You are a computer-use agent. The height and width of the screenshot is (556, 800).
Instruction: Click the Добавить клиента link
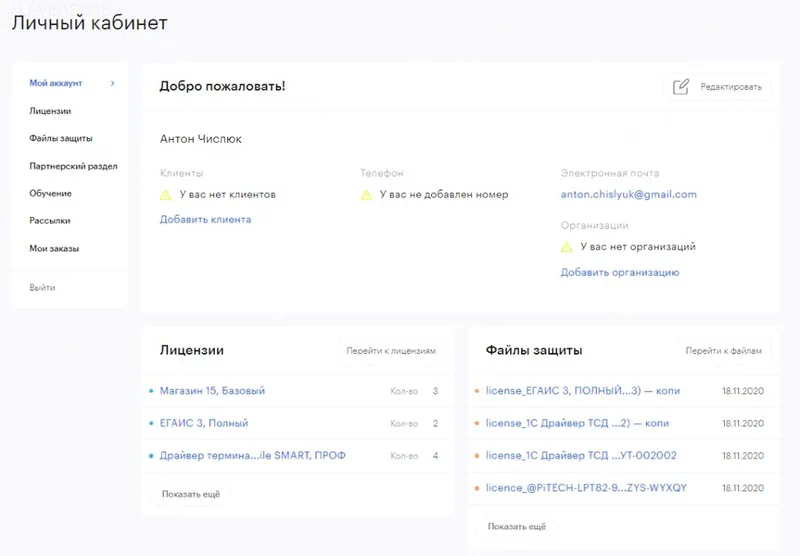tap(205, 219)
